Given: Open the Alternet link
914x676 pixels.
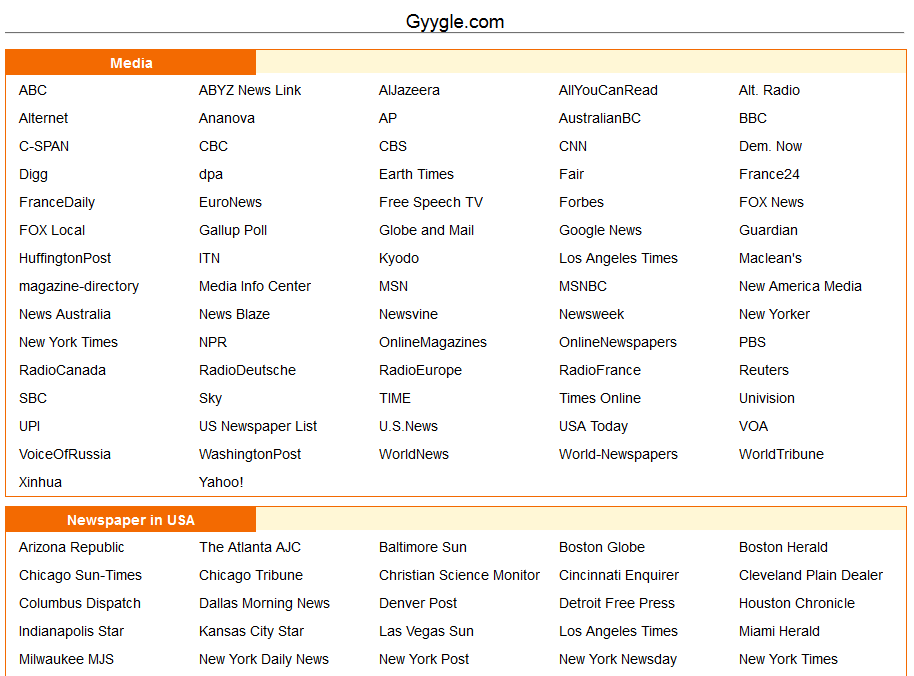Looking at the screenshot, I should click(43, 118).
